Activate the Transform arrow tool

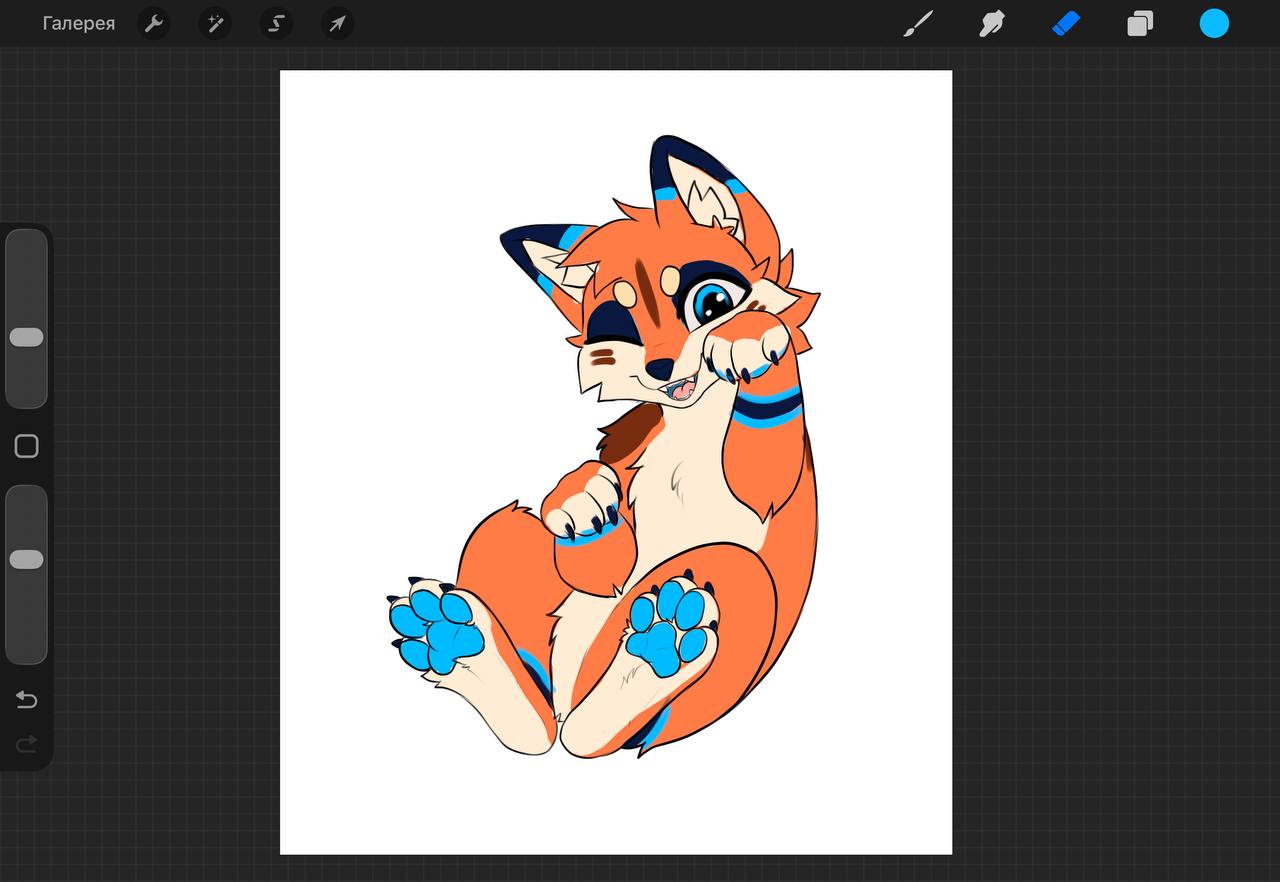click(x=337, y=23)
